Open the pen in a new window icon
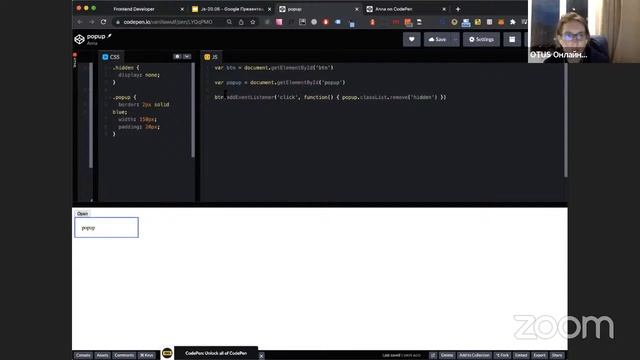This screenshot has width=640, height=360. (x=433, y=355)
